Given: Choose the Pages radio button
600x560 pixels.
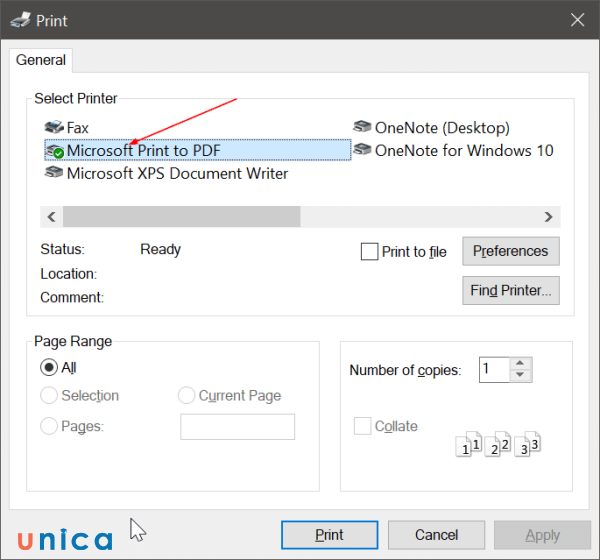Looking at the screenshot, I should tap(48, 426).
